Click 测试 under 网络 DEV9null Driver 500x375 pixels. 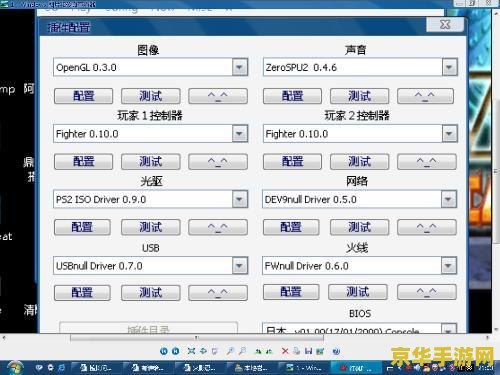coord(359,227)
